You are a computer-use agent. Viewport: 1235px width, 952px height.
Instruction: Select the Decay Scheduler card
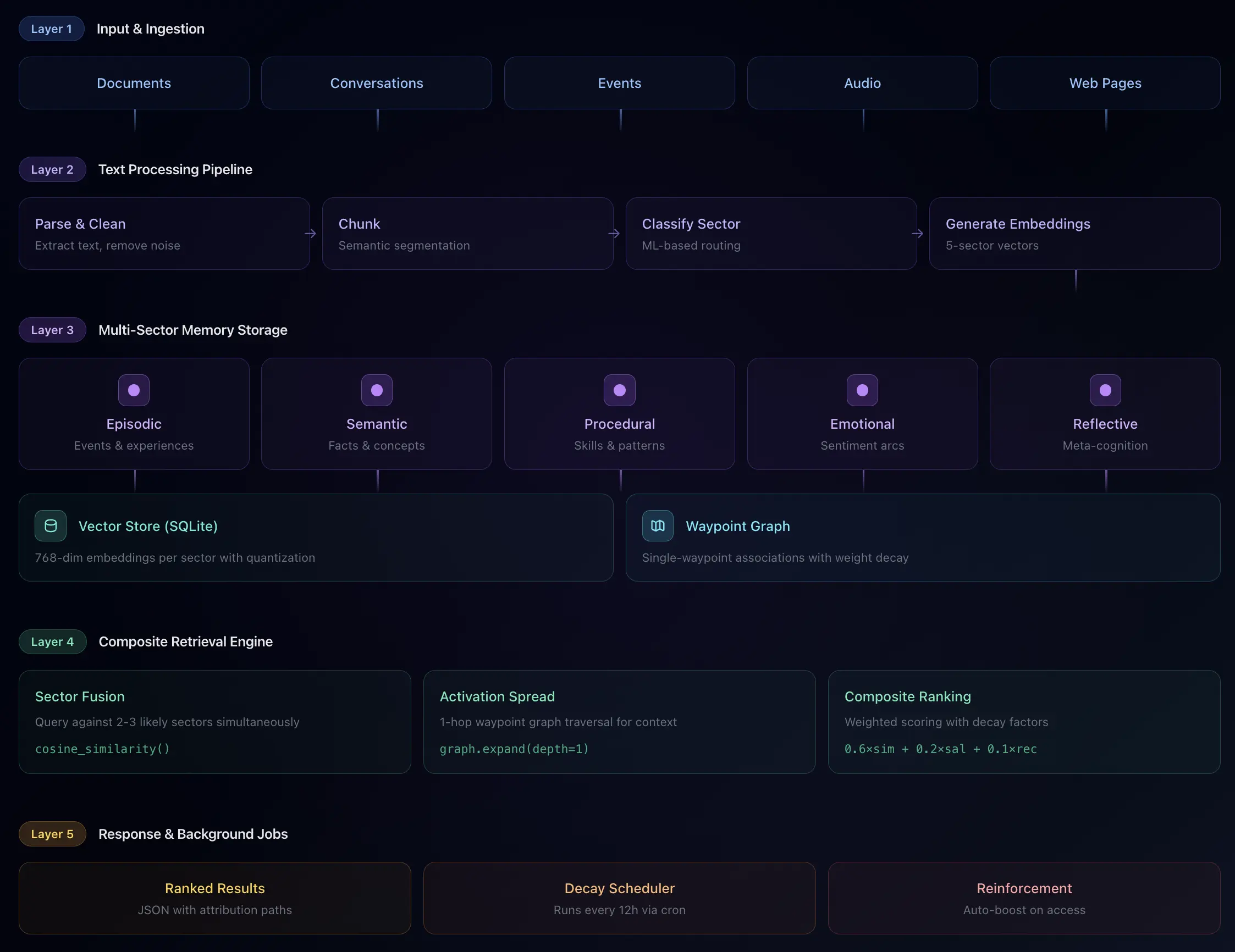[x=619, y=898]
